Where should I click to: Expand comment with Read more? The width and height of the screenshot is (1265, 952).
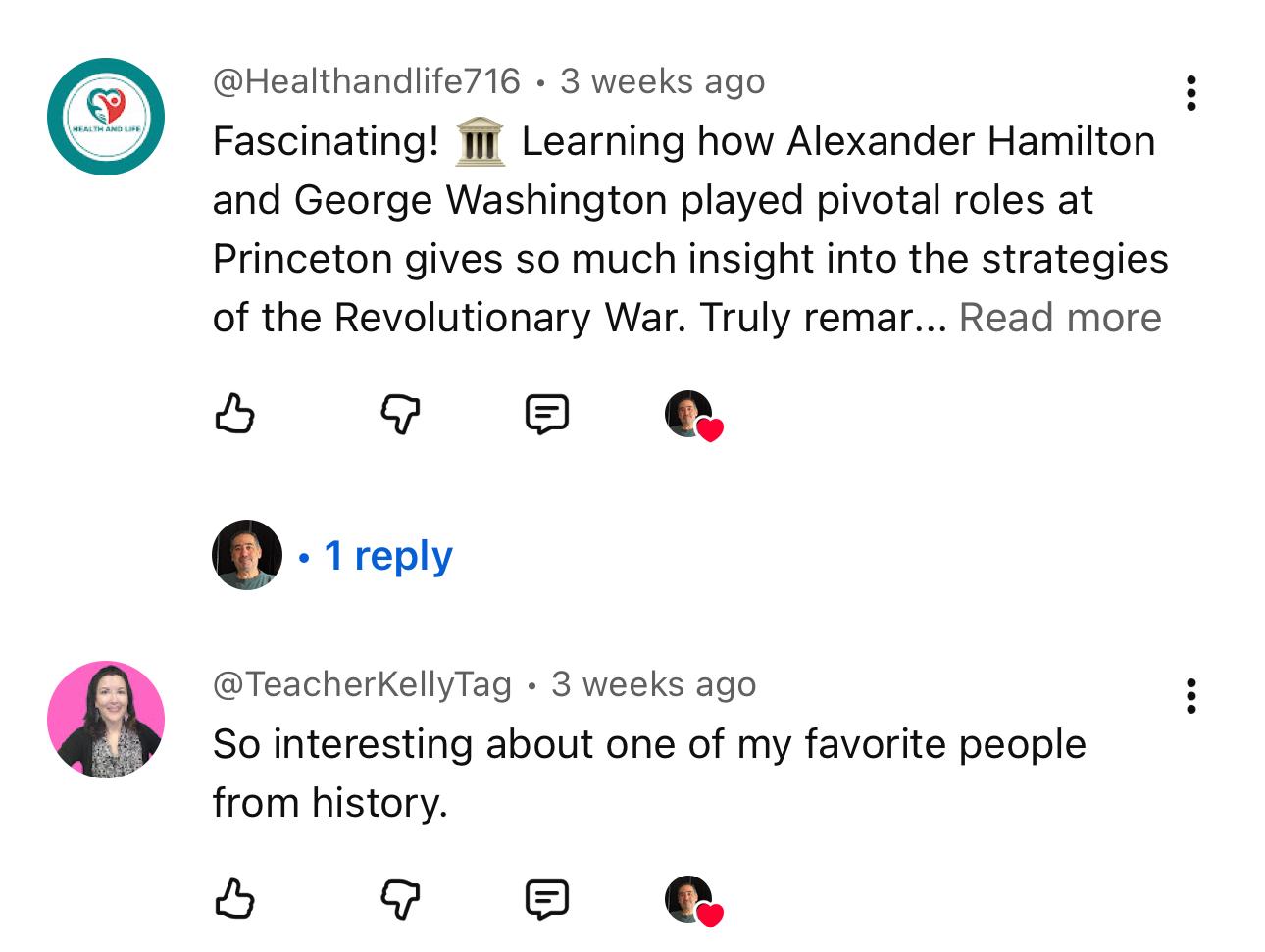1060,318
